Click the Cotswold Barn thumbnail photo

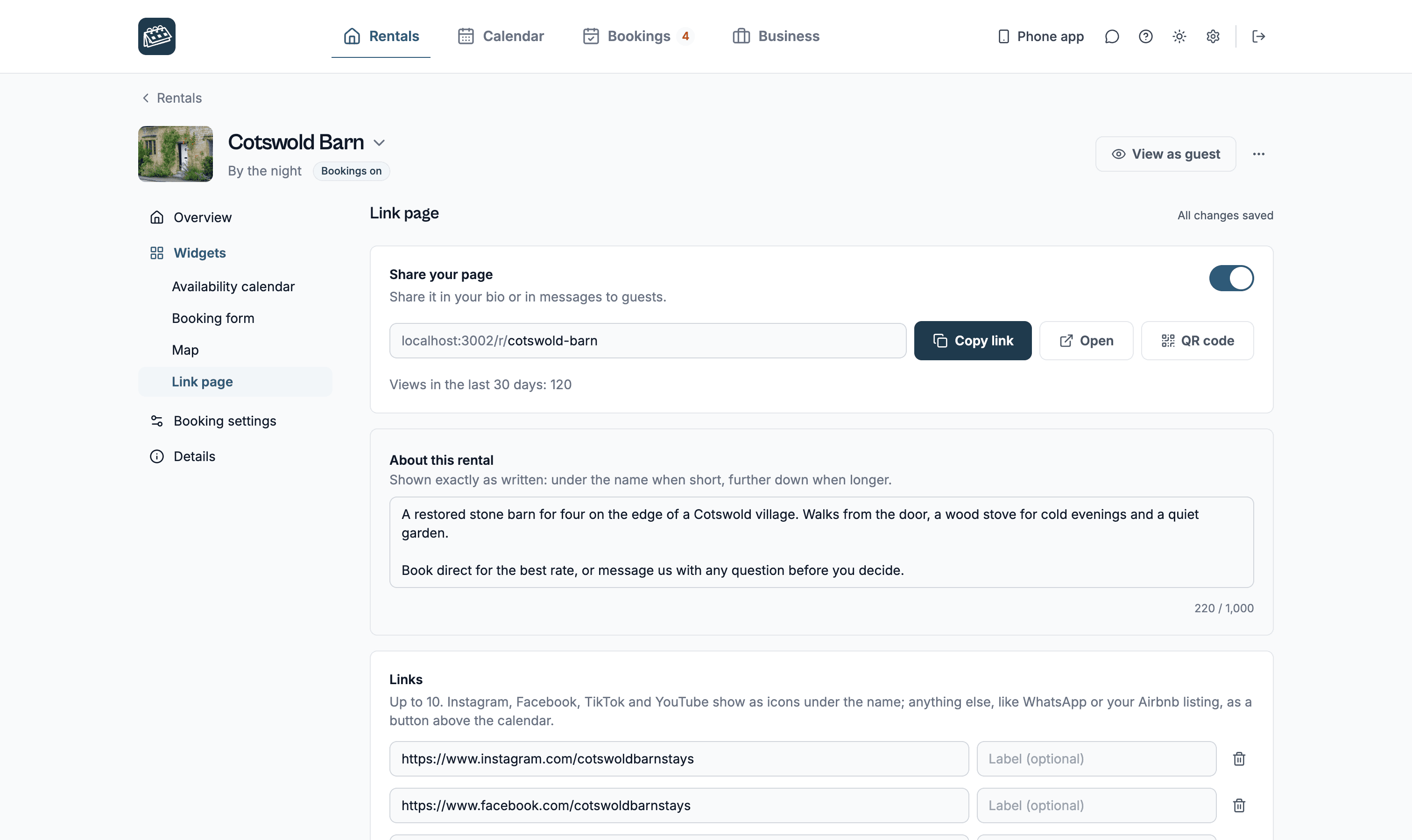coord(176,154)
